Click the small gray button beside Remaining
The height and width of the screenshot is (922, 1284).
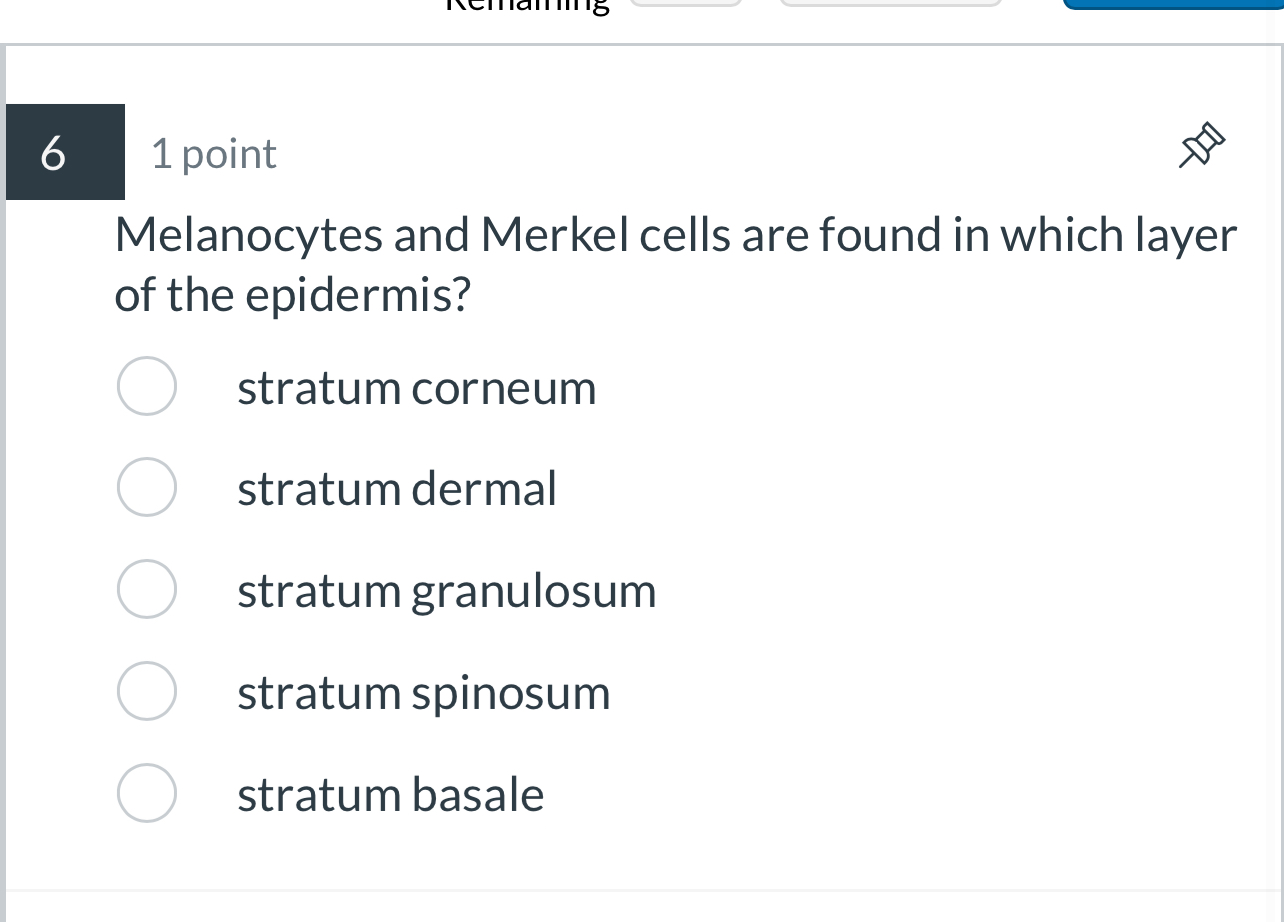[x=685, y=3]
